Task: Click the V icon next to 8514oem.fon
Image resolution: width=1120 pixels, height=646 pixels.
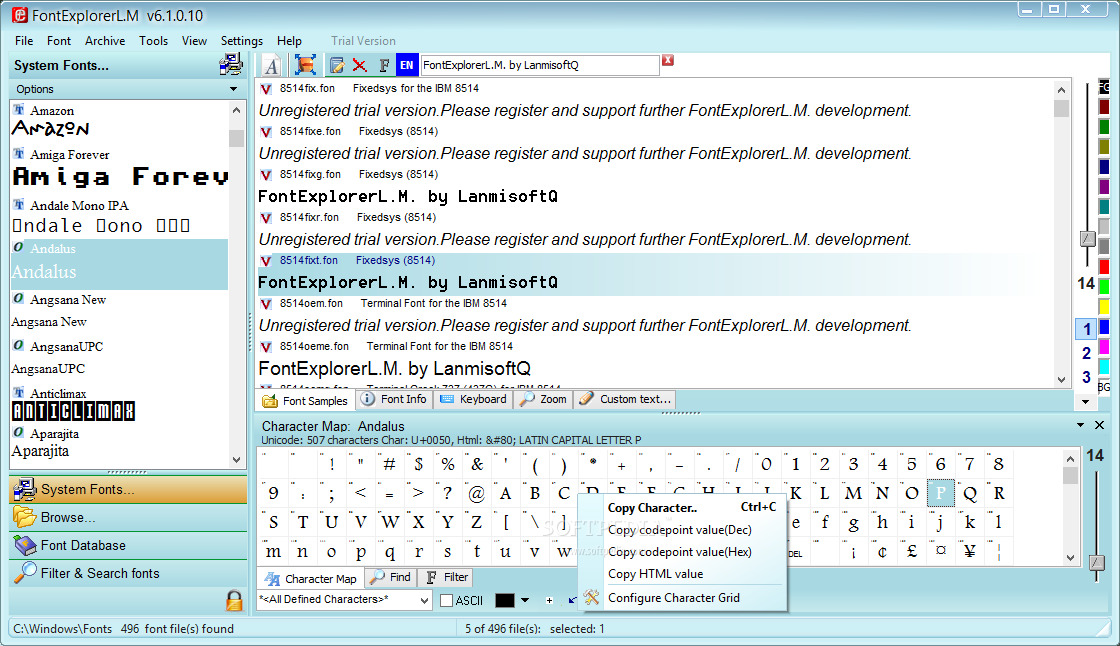Action: point(266,304)
